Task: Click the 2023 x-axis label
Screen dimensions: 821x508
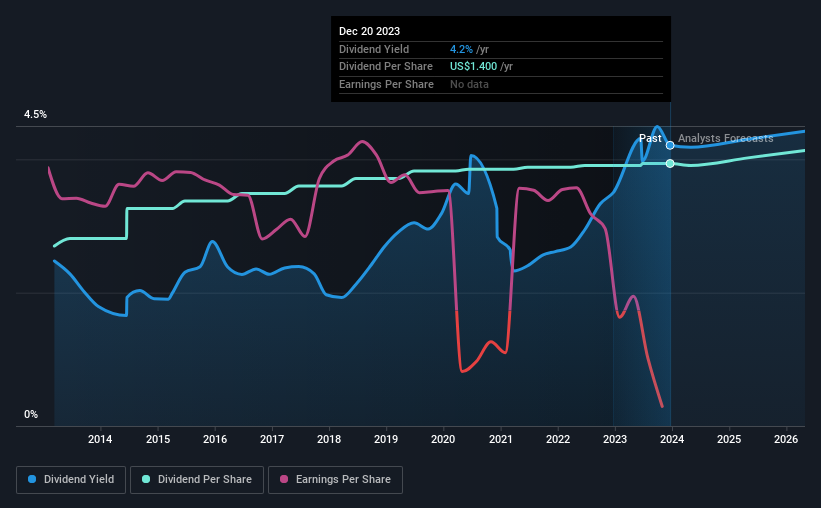Action: point(615,439)
